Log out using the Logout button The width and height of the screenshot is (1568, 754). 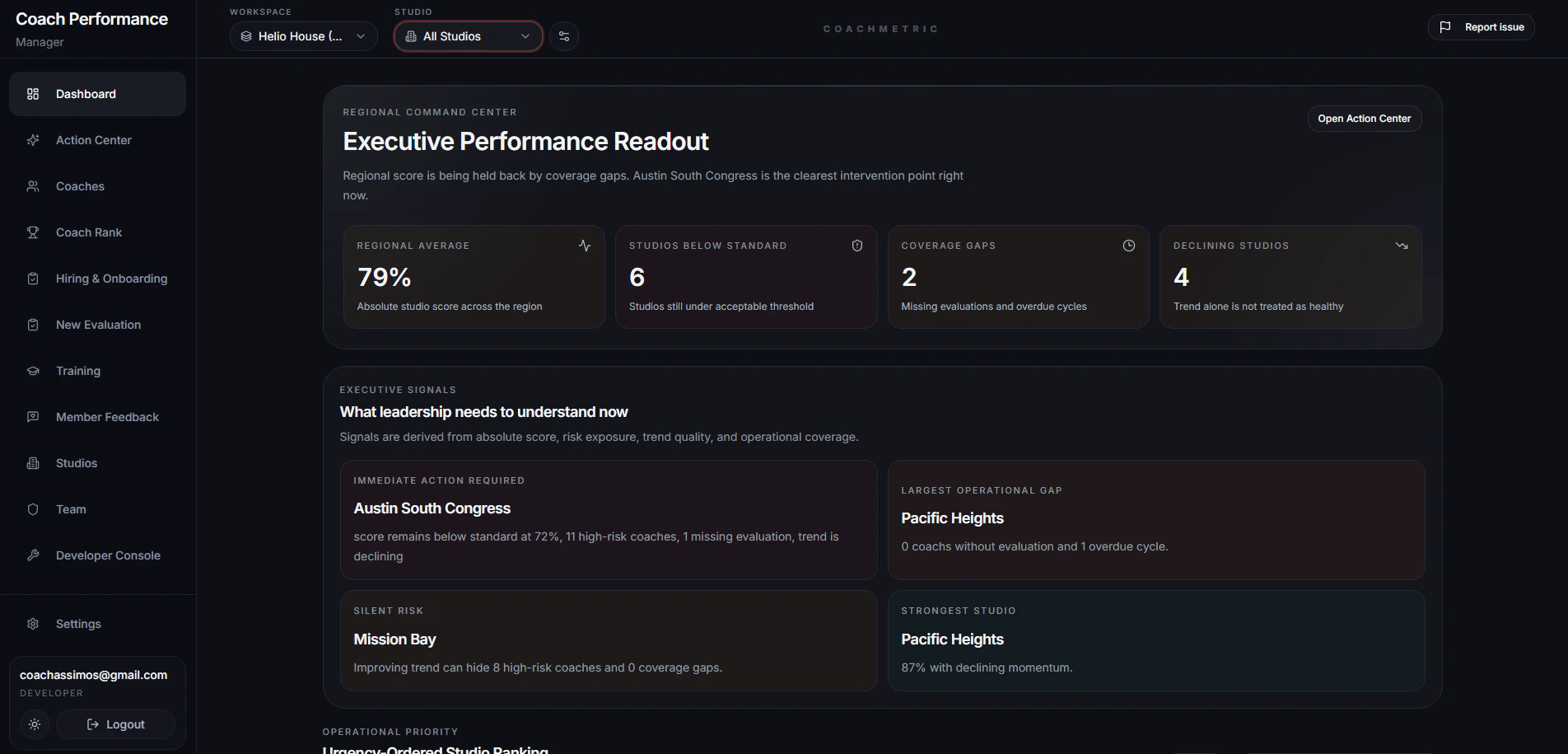tap(115, 724)
